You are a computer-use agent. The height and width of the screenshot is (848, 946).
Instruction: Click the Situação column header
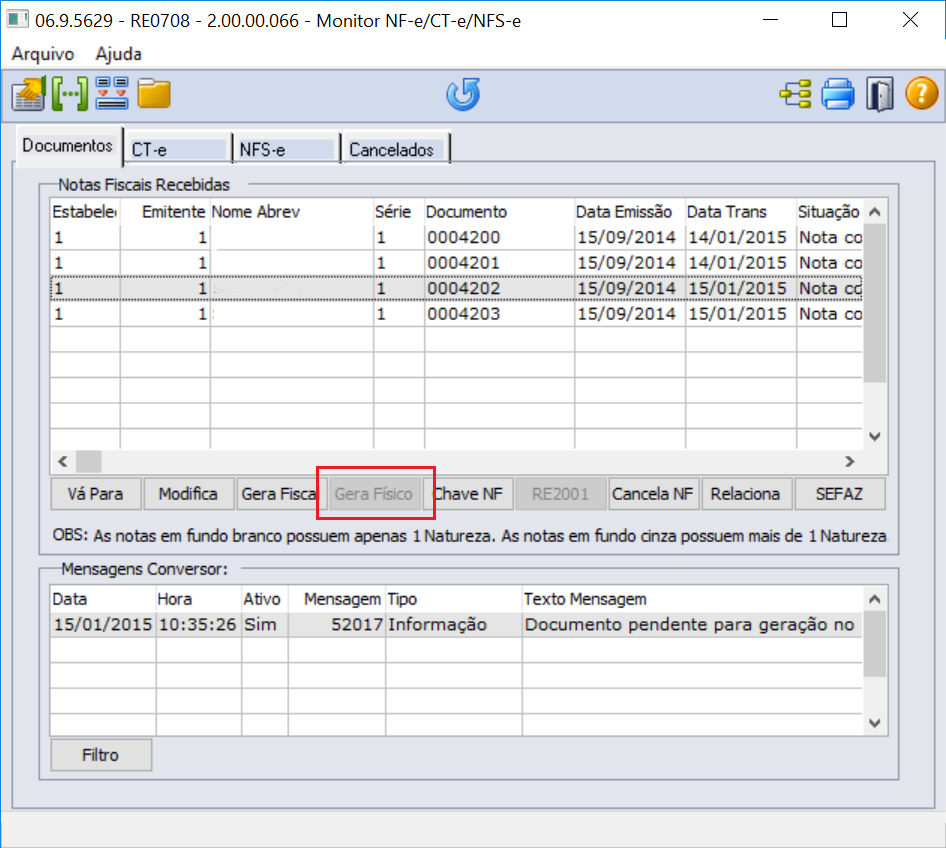tap(830, 212)
